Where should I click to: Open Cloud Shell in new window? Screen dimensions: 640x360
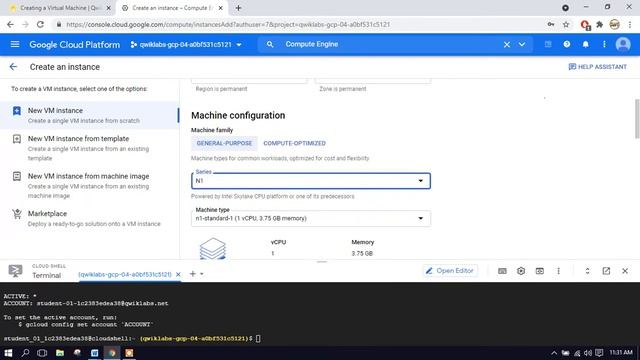tap(606, 271)
